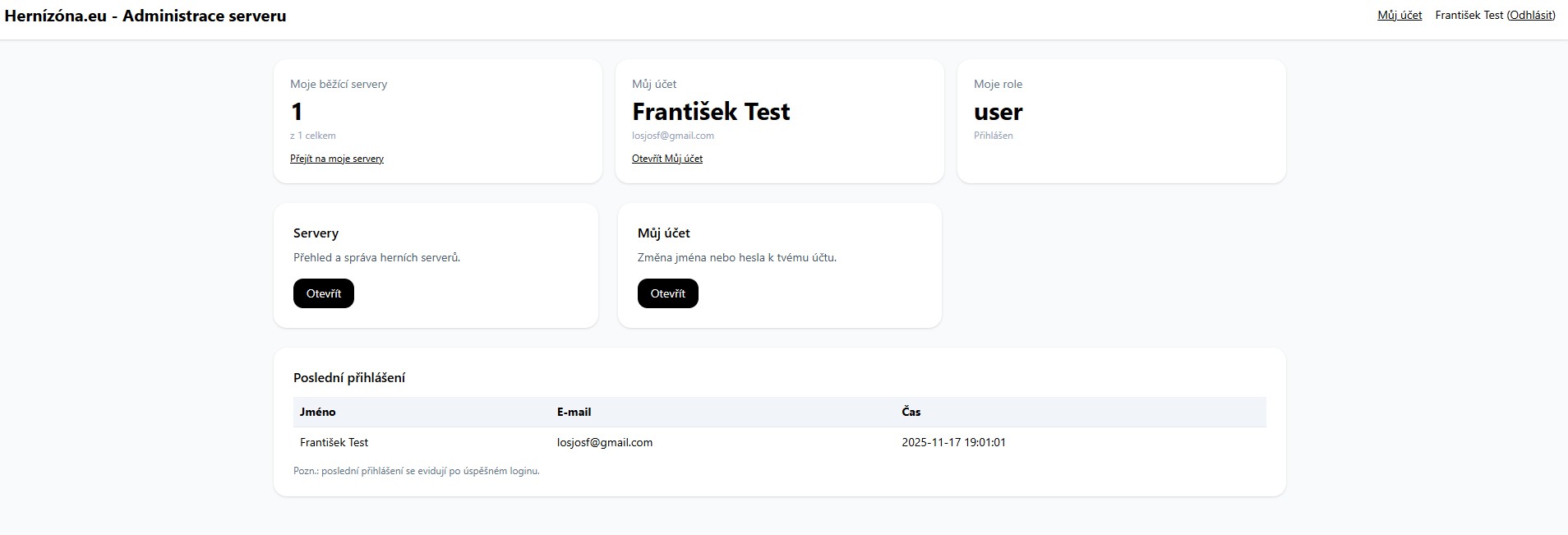
Task: Open Můj účet in the top navigation
Action: [x=1400, y=15]
